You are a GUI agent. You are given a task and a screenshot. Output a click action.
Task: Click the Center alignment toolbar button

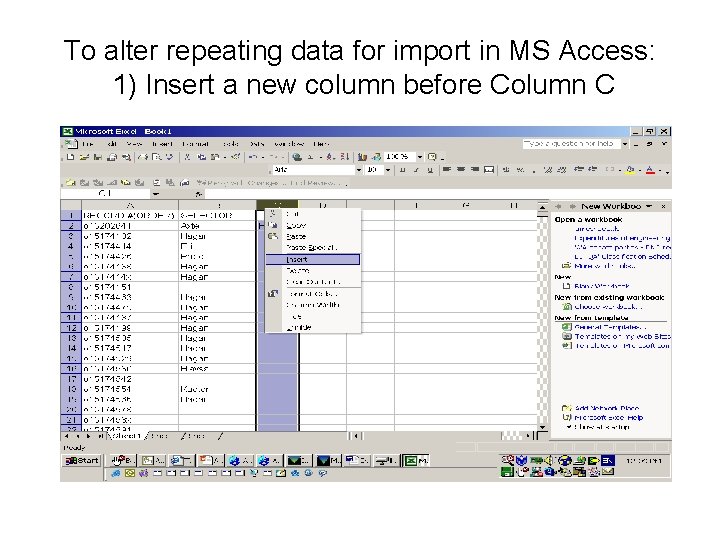[461, 170]
